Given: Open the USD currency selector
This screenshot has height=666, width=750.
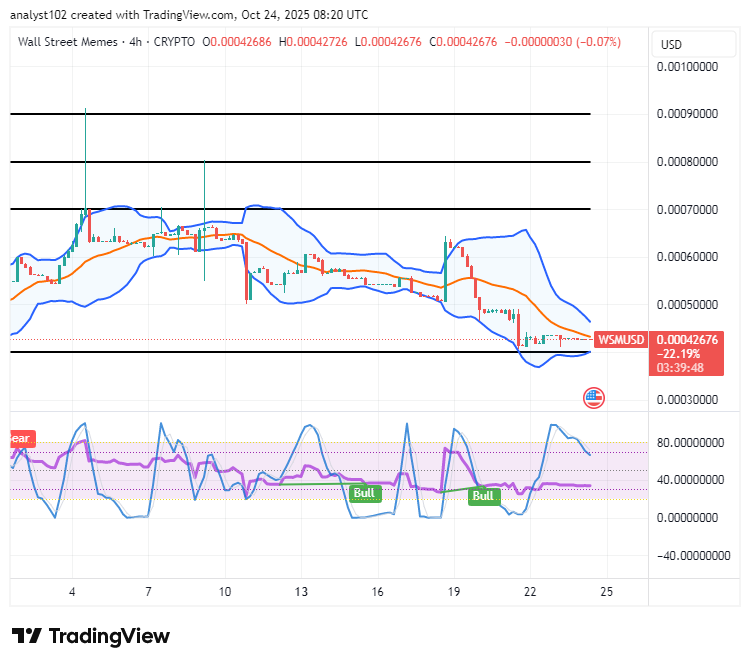Looking at the screenshot, I should coord(693,44).
